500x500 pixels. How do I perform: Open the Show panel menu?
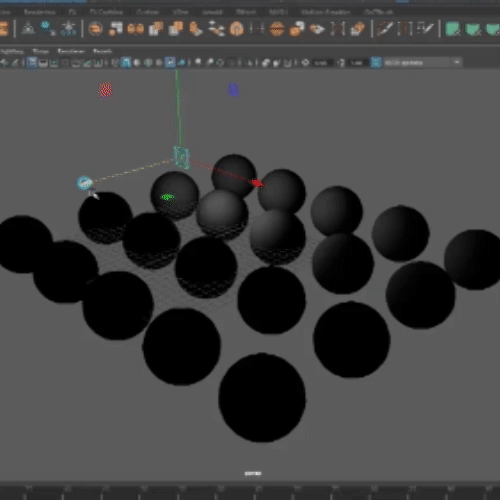tap(41, 51)
